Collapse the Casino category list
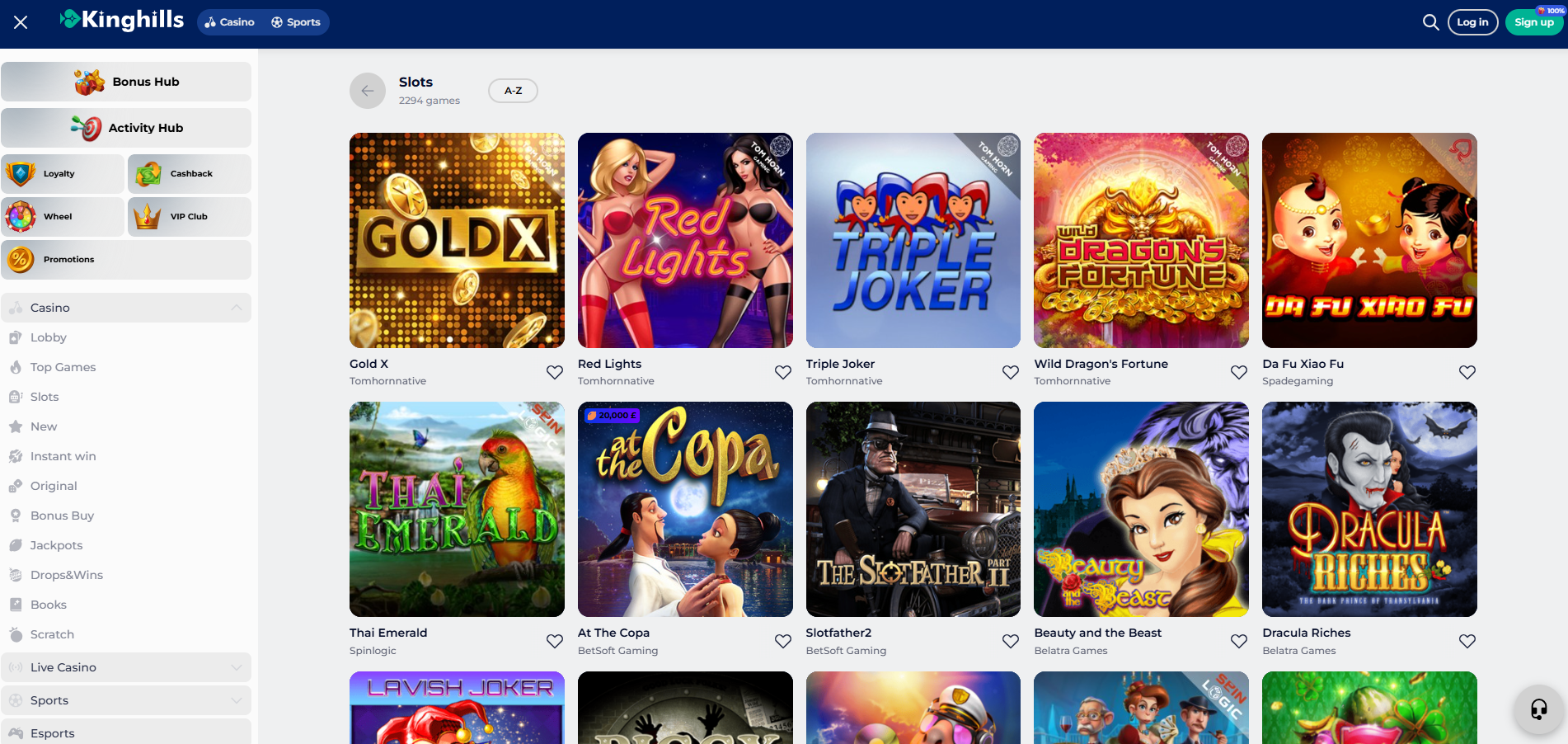This screenshot has height=744, width=1568. 237,307
